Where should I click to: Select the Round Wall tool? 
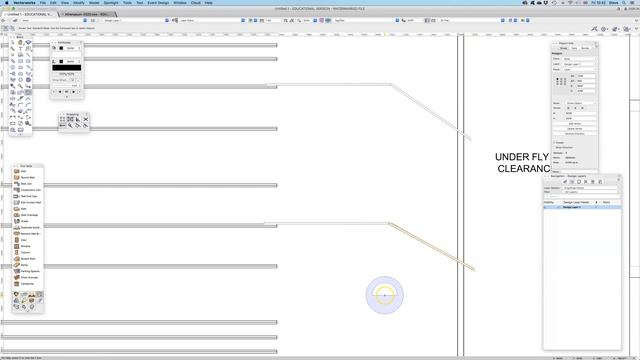27,178
